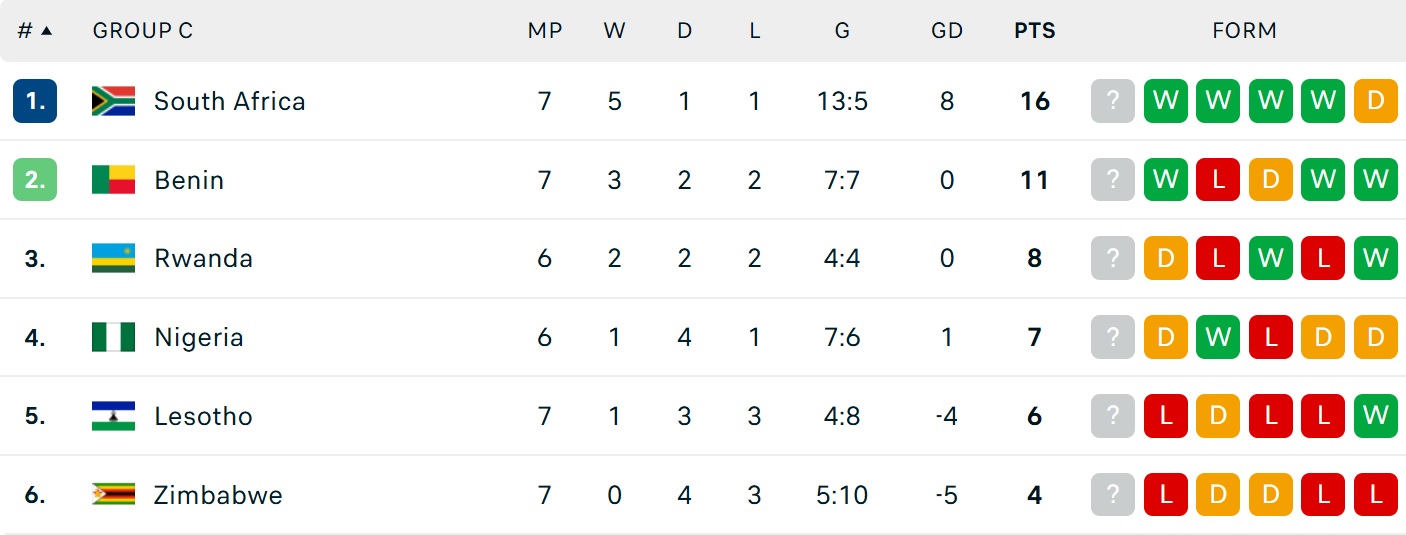Click South Africa's orange D form badge
The width and height of the screenshot is (1406, 535).
click(x=1375, y=101)
